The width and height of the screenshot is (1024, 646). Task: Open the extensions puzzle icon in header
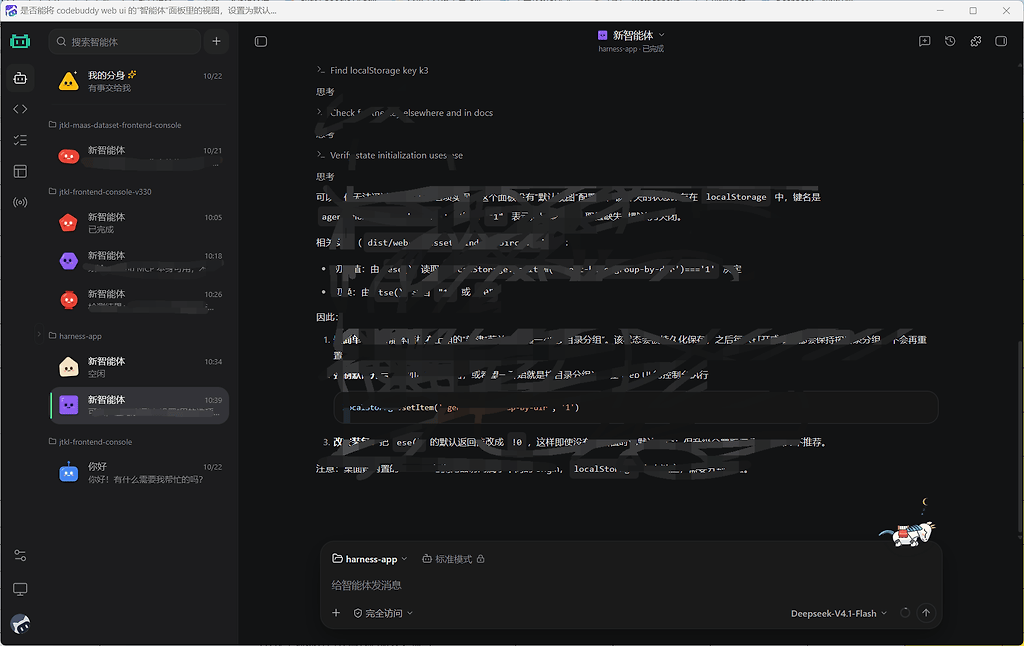[976, 41]
